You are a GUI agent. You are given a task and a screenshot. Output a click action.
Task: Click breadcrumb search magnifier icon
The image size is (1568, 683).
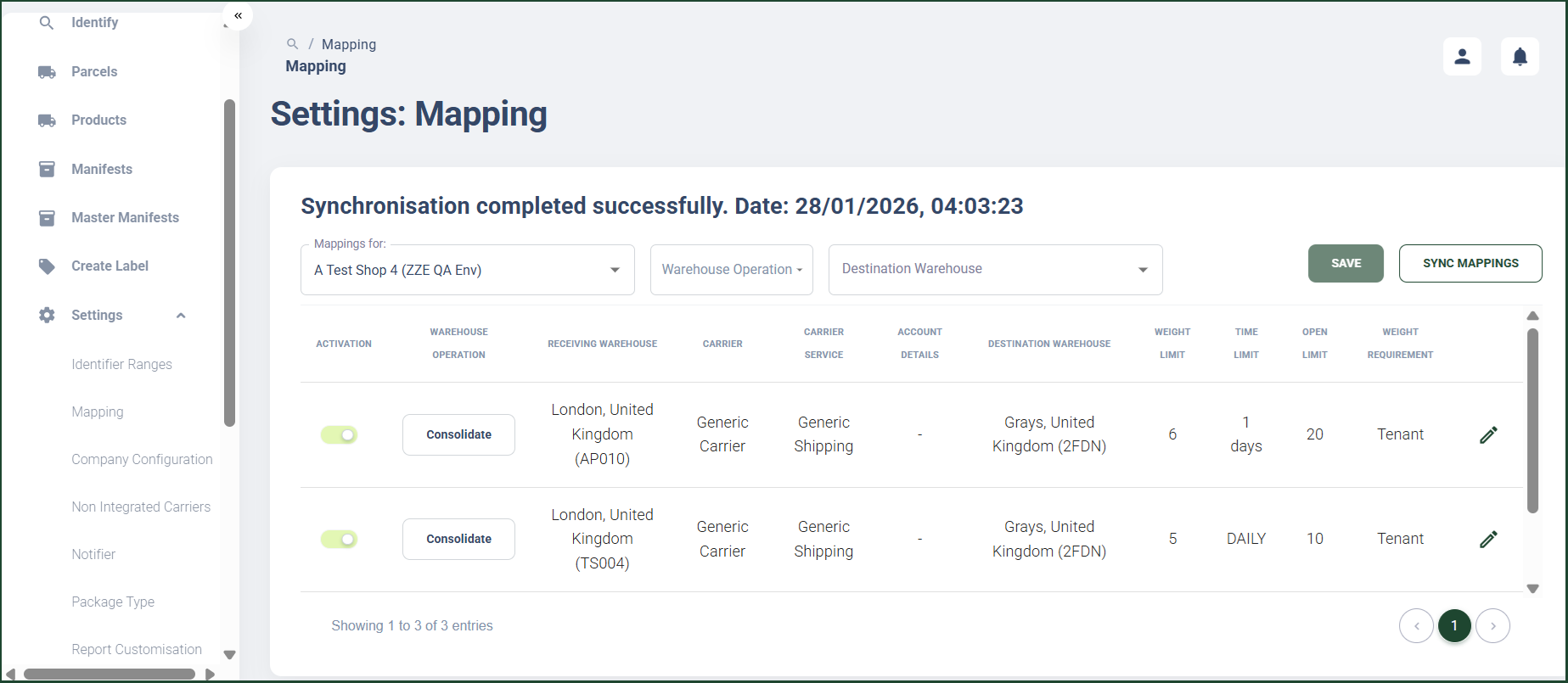click(292, 43)
